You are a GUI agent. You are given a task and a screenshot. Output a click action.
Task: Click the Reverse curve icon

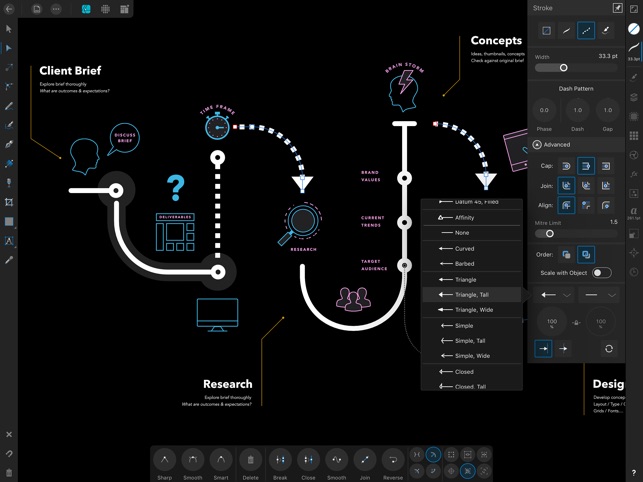(x=393, y=460)
